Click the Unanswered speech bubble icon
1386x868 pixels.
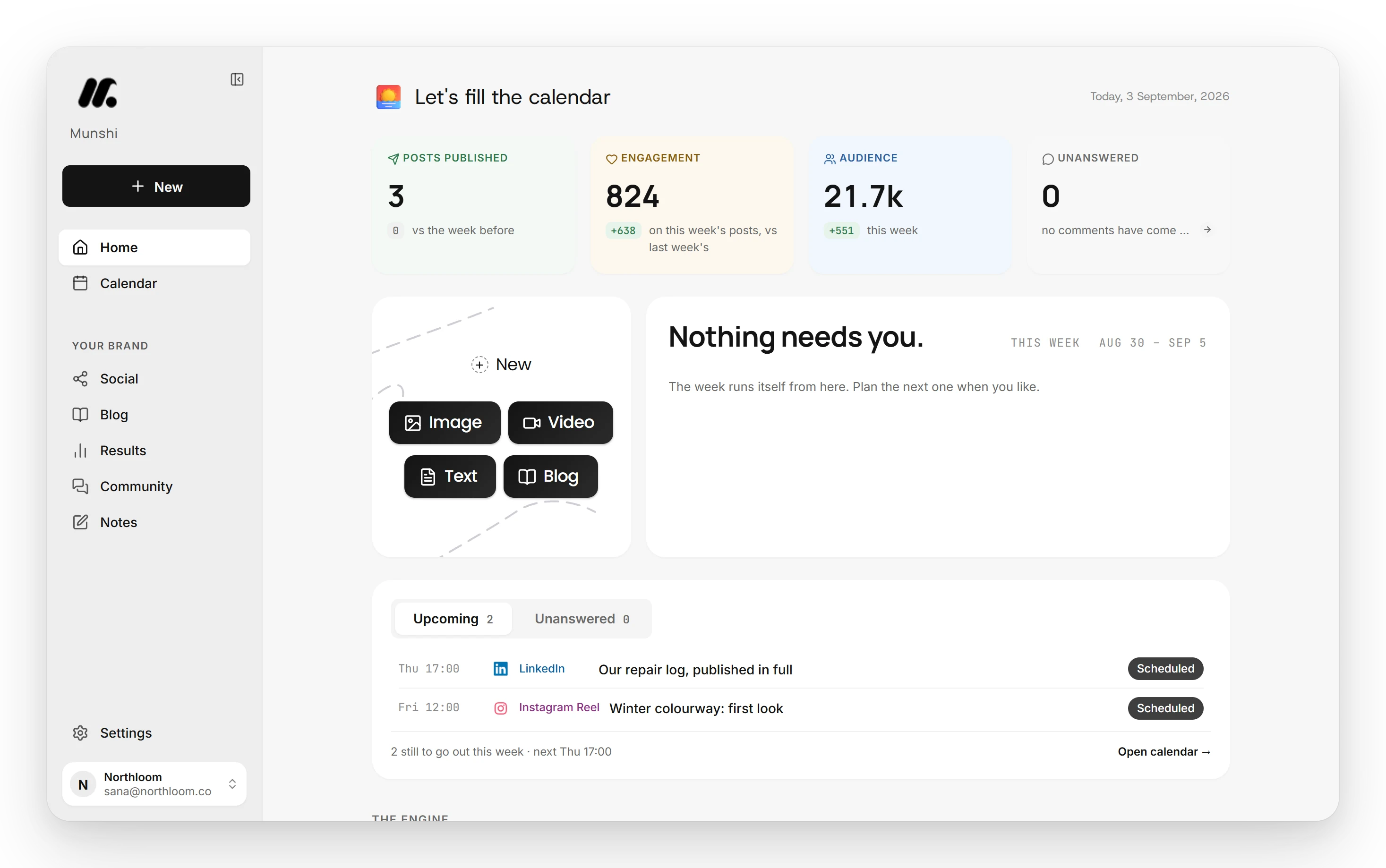coord(1048,159)
